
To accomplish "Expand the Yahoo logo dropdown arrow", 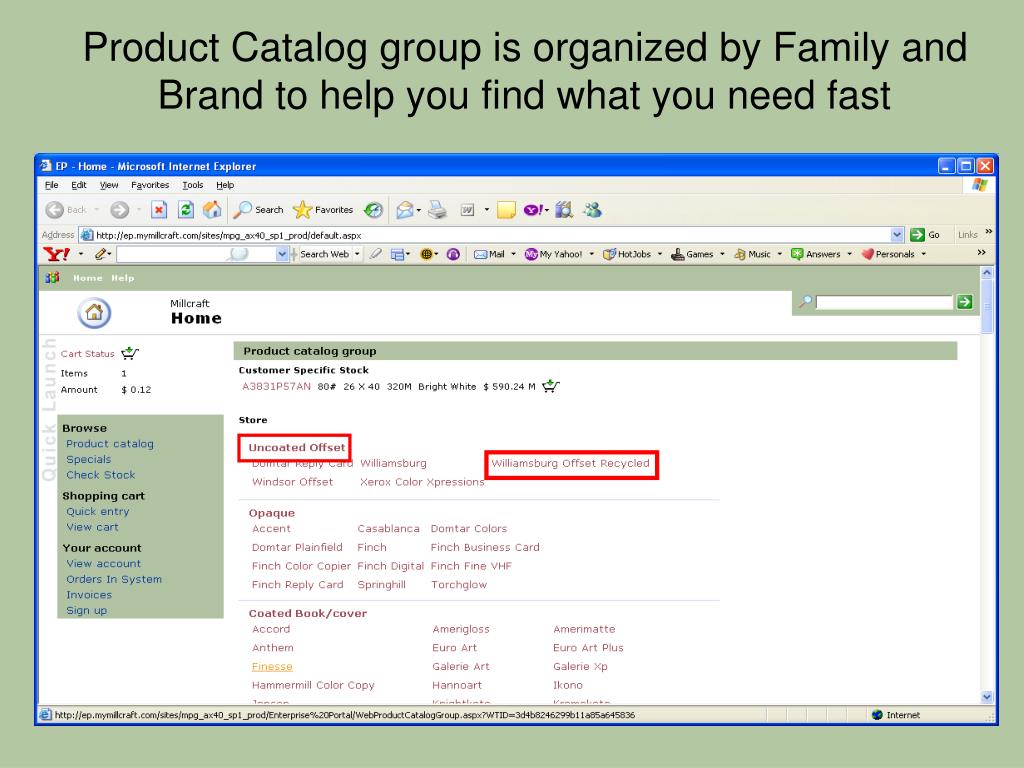I will [x=81, y=254].
